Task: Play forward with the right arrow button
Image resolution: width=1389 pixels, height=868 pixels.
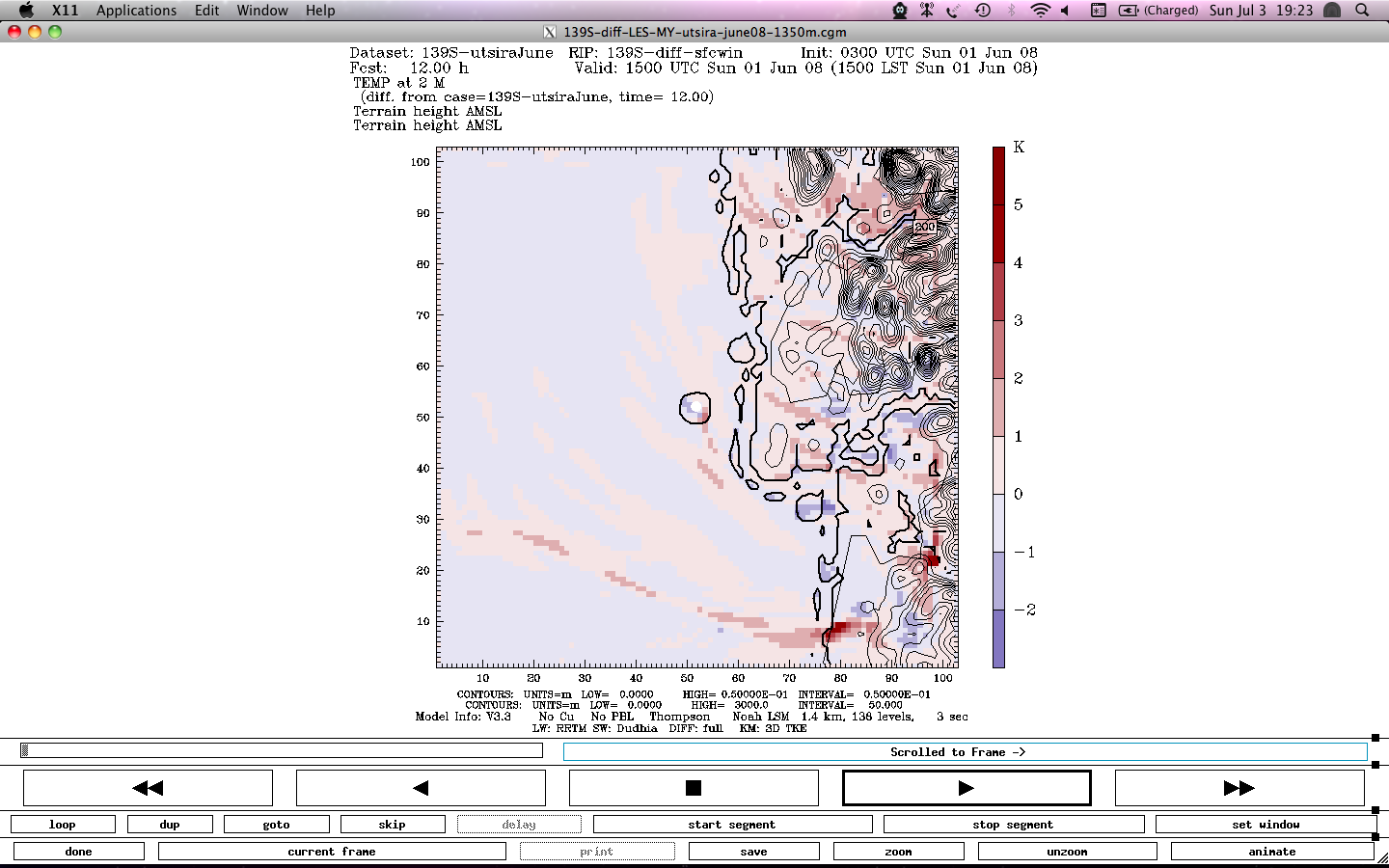Action: [x=967, y=788]
